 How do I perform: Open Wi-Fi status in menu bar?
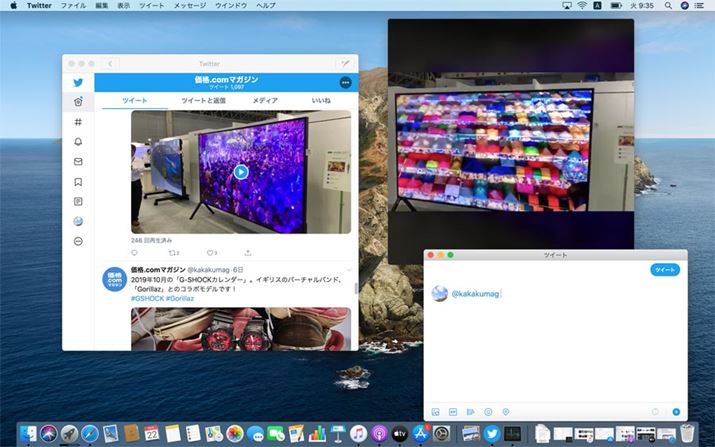582,5
